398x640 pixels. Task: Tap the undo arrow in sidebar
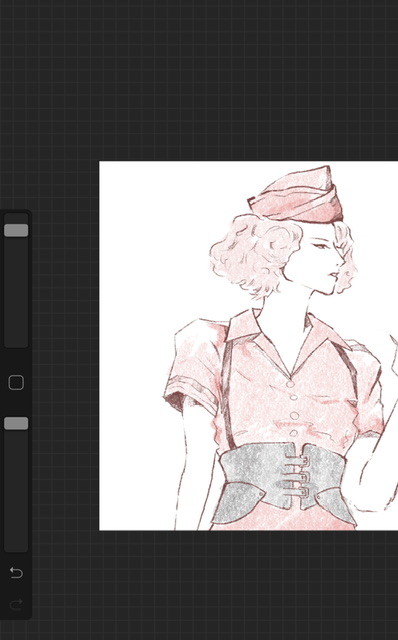(x=16, y=573)
